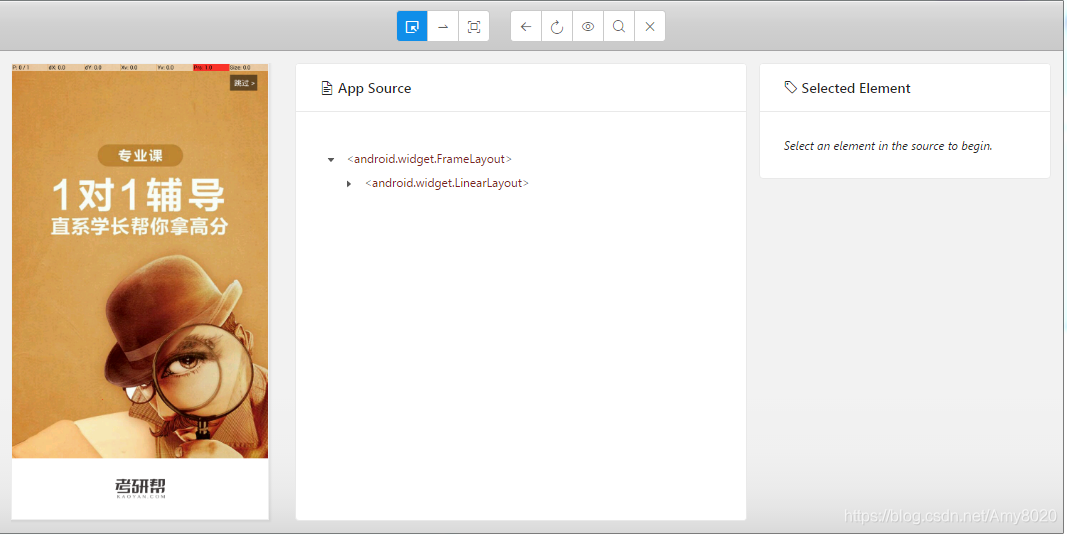Click the 1对1辅导 headline in screenshot
1067x535 pixels.
coord(139,195)
